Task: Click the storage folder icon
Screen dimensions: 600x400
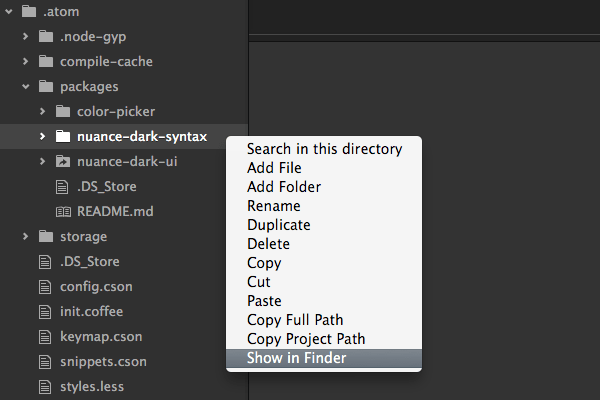Action: tap(46, 237)
